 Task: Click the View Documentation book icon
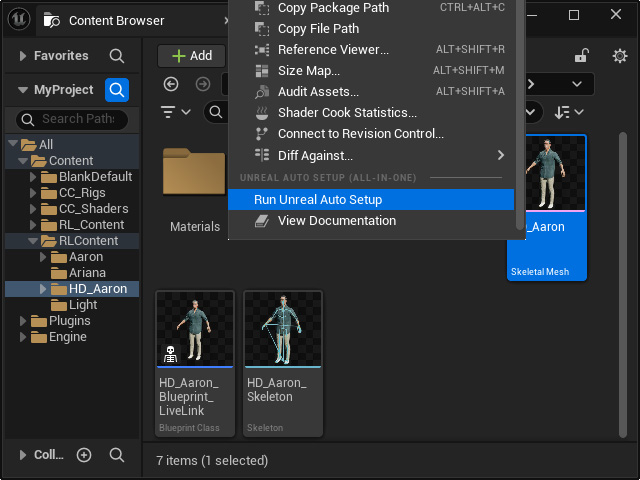point(262,221)
